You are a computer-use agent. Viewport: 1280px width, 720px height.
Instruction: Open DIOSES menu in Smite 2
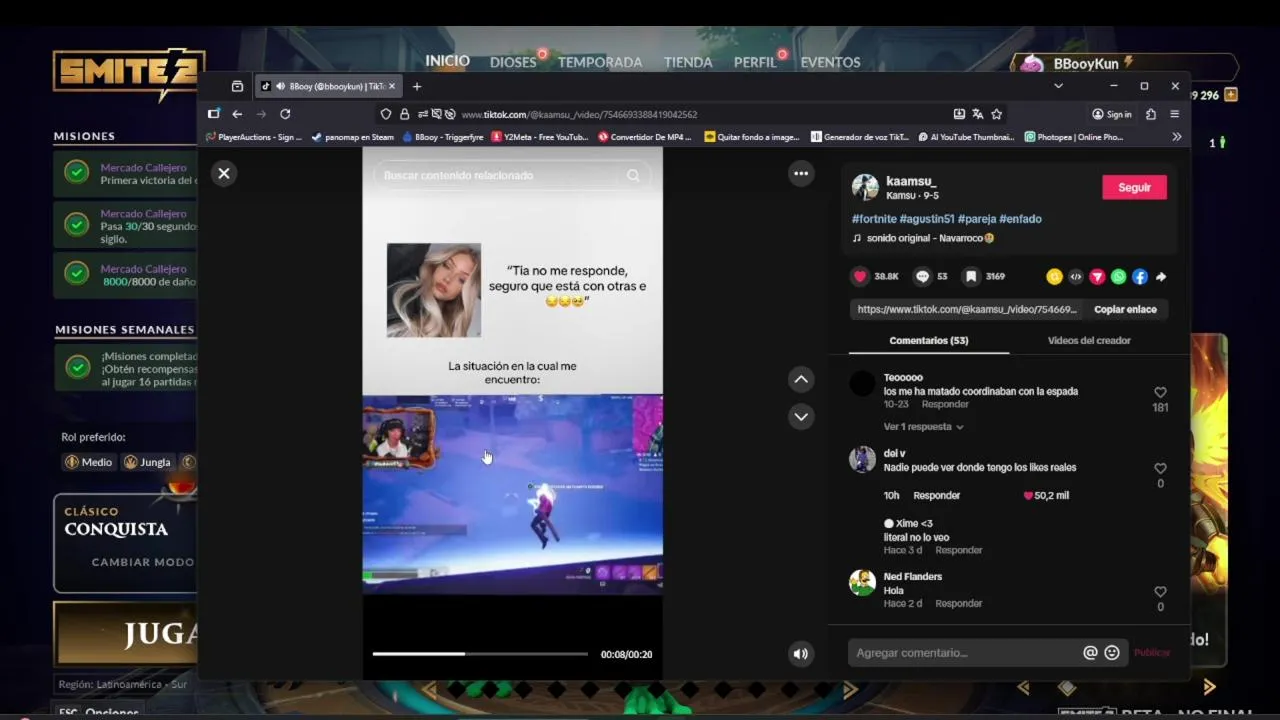[x=513, y=62]
